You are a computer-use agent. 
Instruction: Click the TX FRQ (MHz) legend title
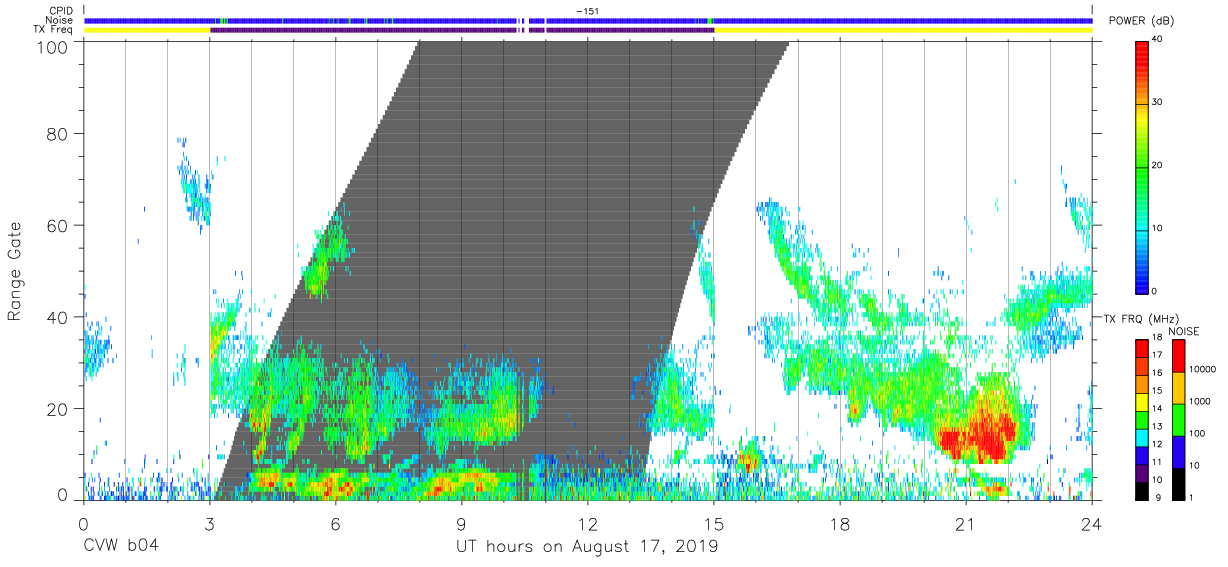click(x=1141, y=318)
